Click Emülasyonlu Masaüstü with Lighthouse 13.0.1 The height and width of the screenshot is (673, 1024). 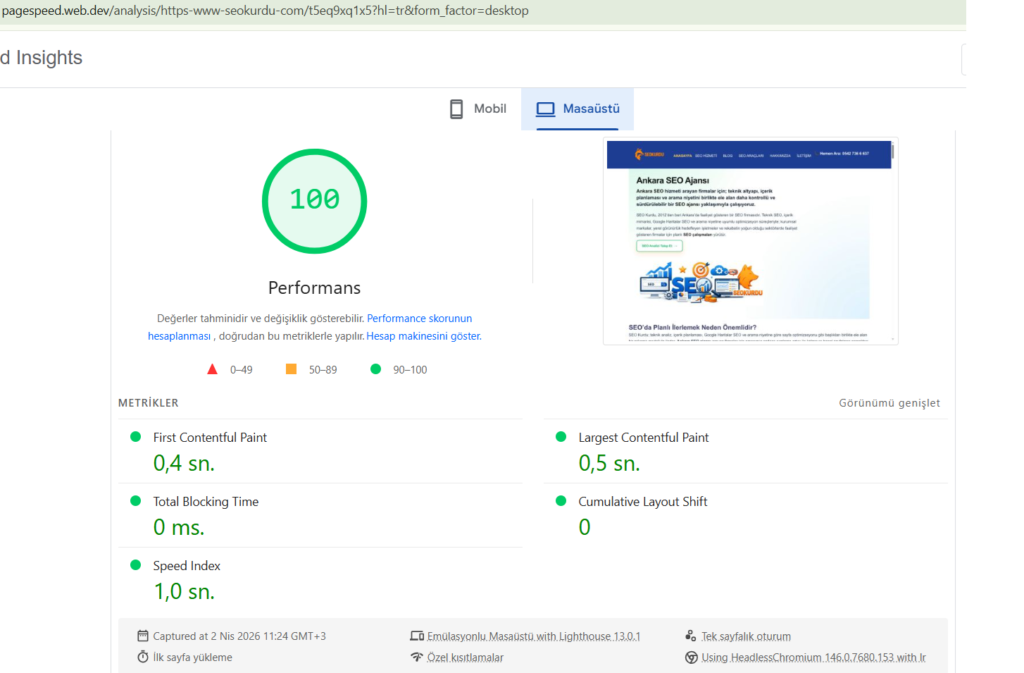[534, 636]
